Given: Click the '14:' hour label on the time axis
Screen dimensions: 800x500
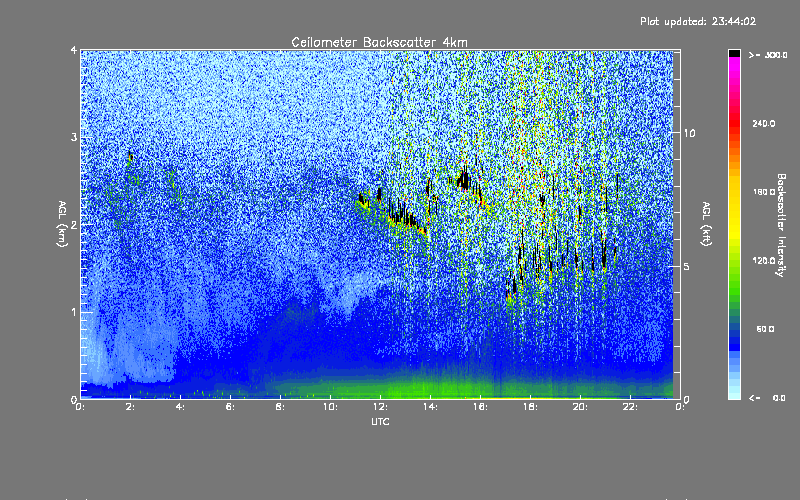Looking at the screenshot, I should coord(431,407).
